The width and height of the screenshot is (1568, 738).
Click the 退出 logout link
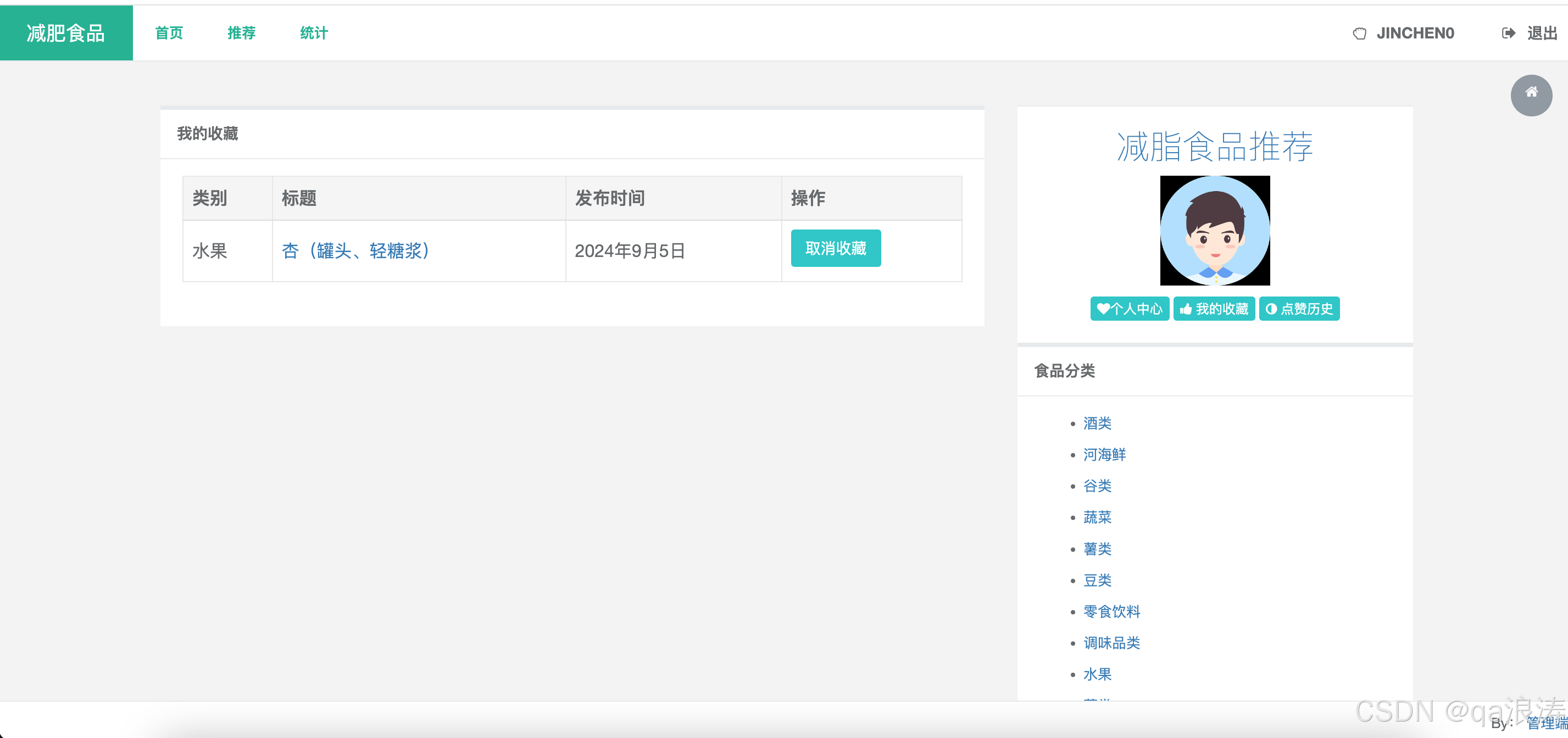[1542, 33]
